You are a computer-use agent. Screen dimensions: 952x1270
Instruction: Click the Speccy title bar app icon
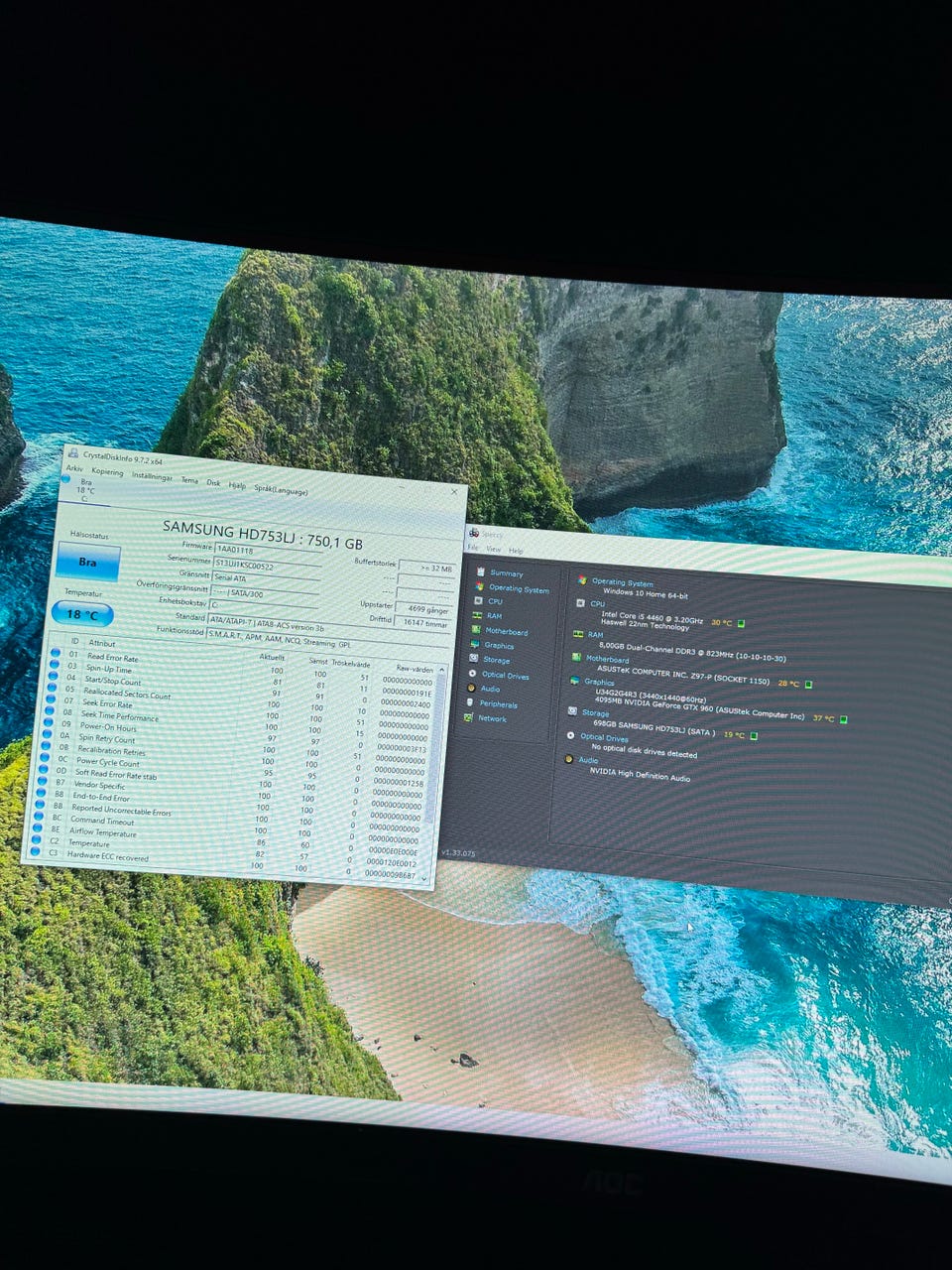coord(473,533)
